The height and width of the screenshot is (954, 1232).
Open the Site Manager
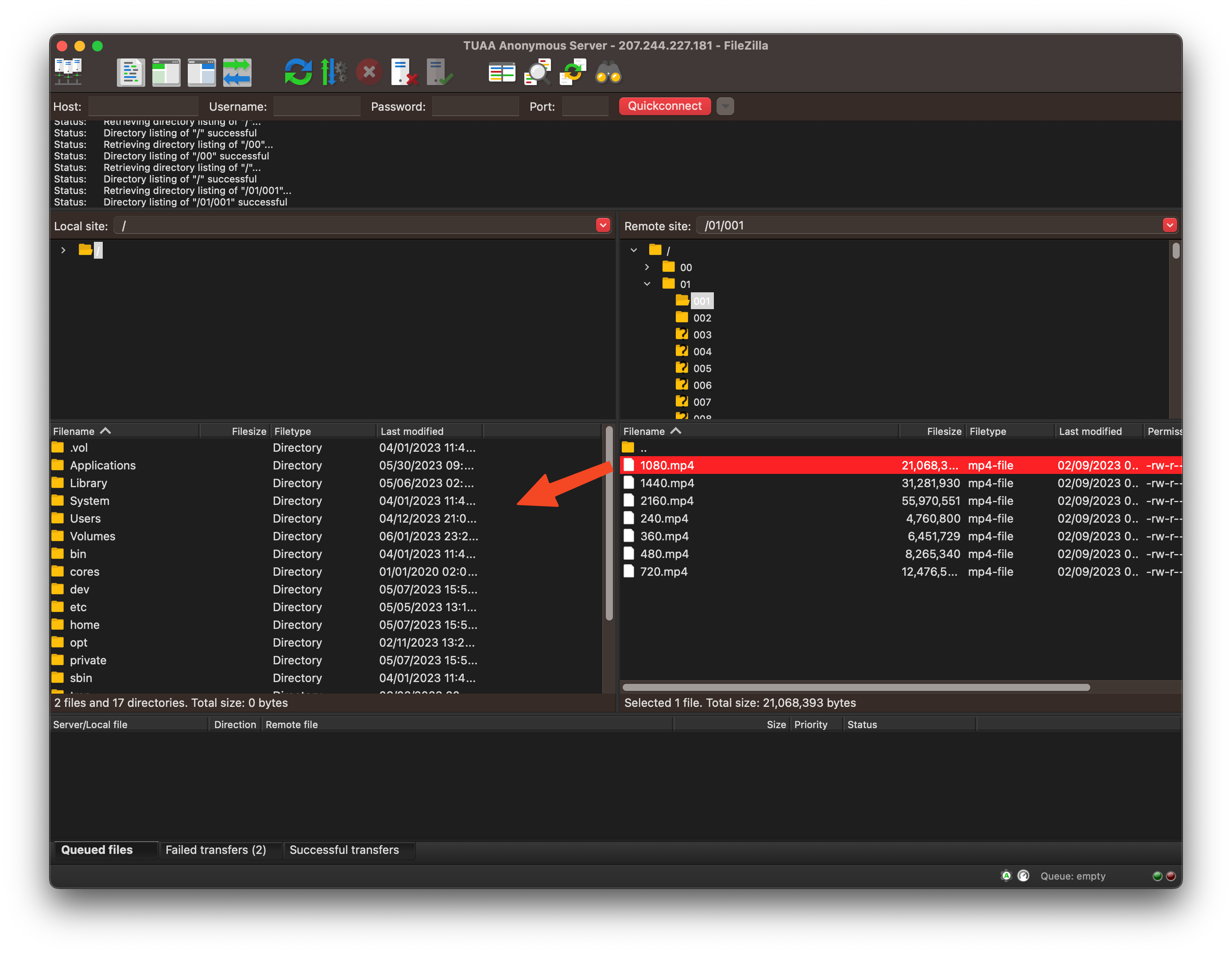[68, 72]
